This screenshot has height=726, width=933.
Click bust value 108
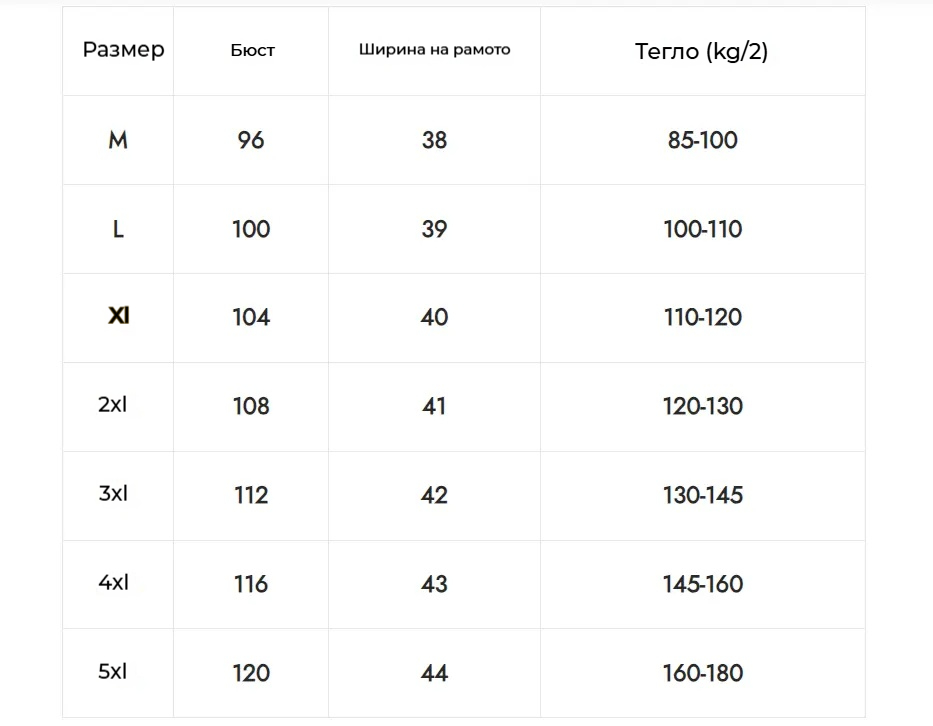(251, 406)
